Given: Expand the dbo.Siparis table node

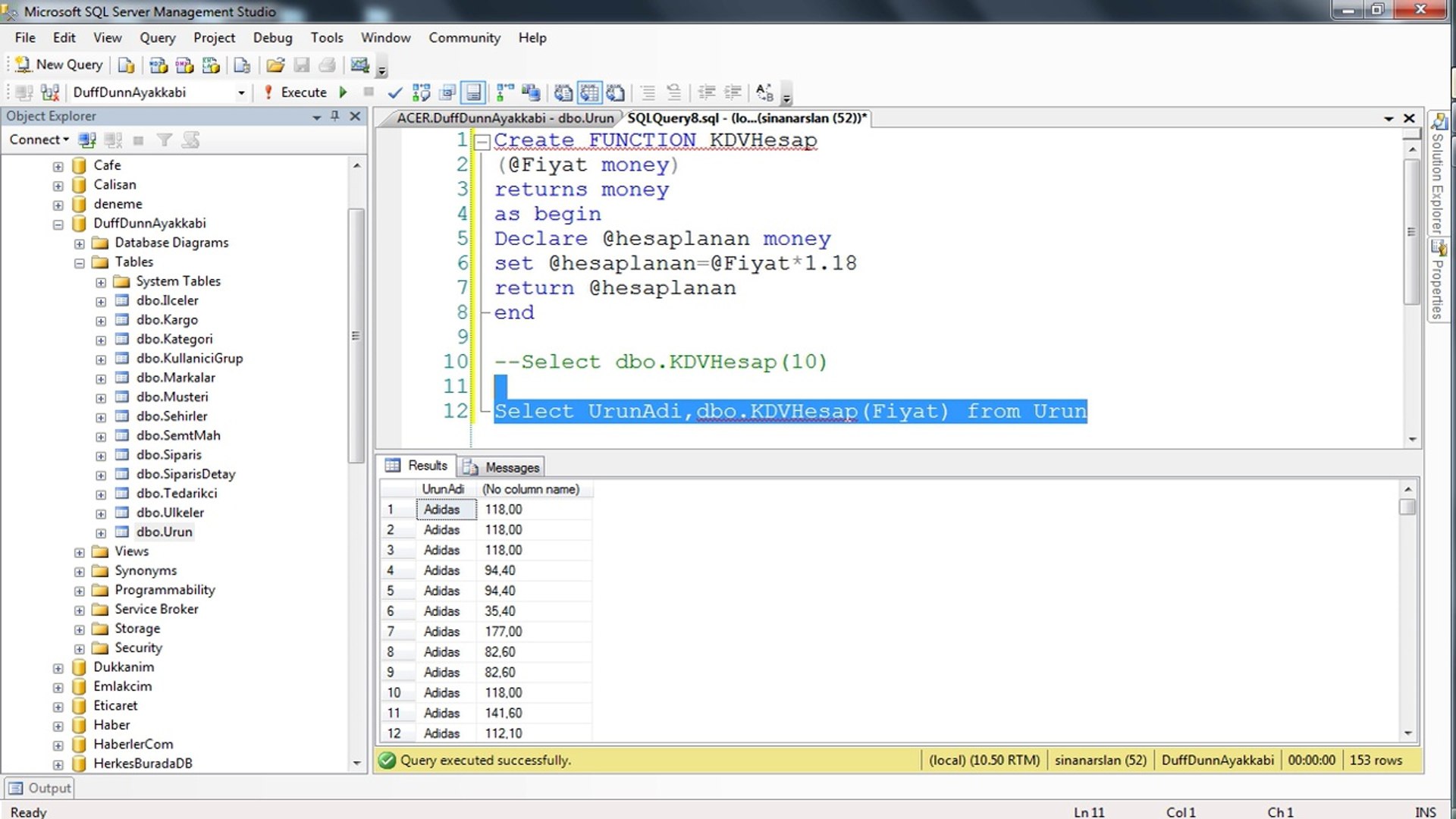Looking at the screenshot, I should tap(101, 456).
